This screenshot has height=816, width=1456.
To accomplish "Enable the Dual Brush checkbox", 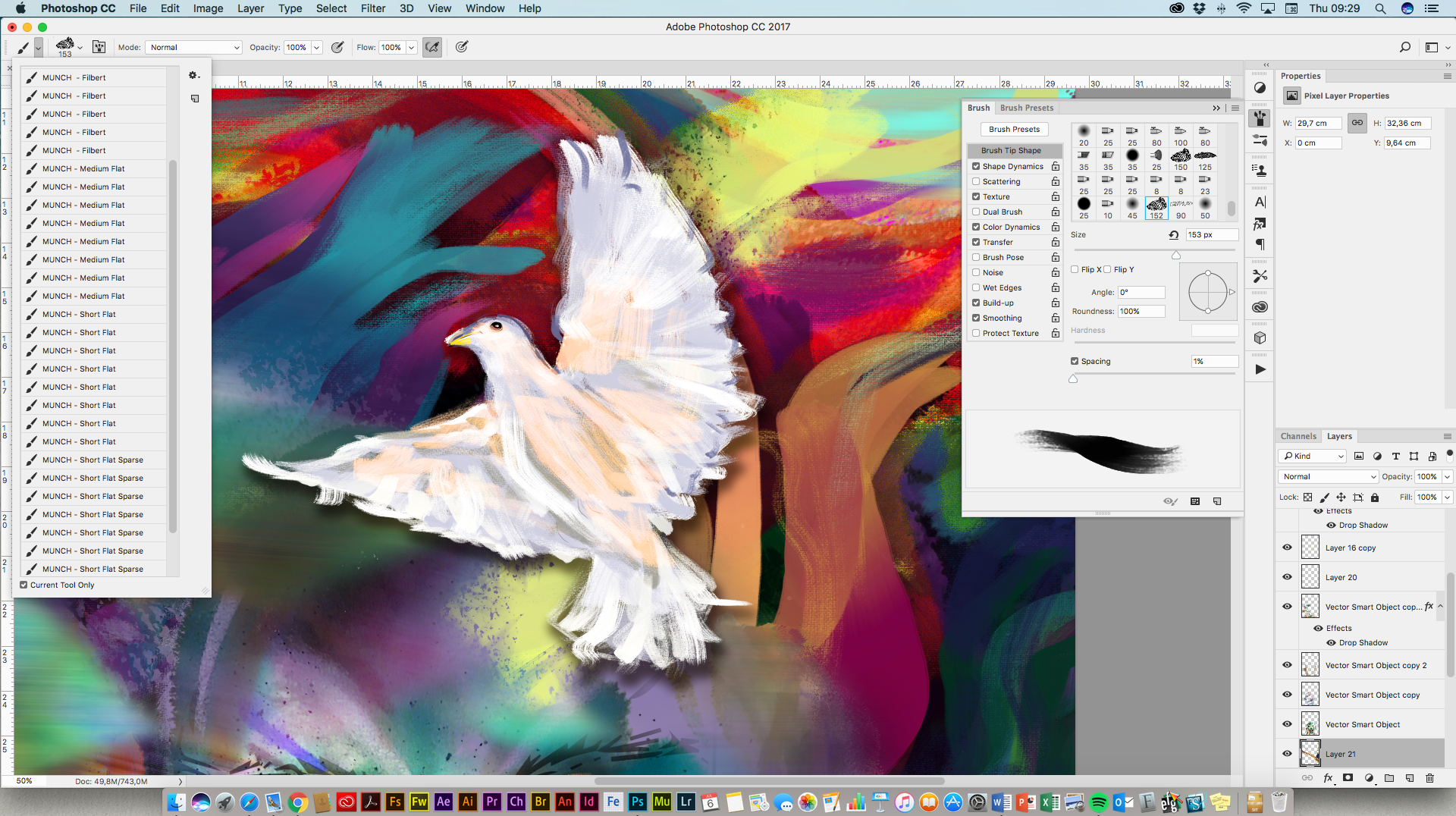I will pyautogui.click(x=976, y=212).
